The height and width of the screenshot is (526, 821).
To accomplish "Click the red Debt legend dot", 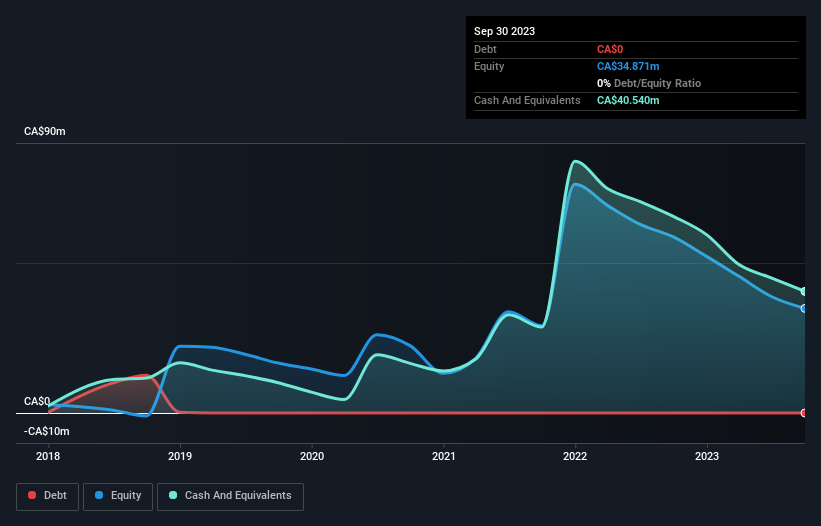I will tap(32, 495).
